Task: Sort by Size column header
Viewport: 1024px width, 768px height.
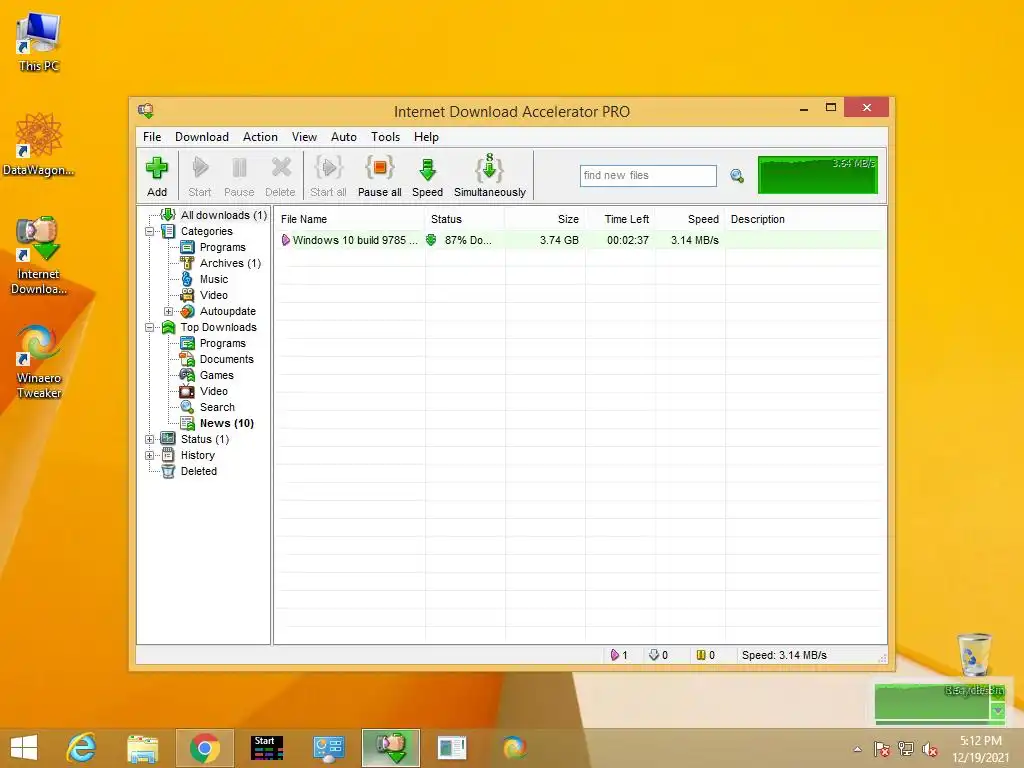Action: 545,219
